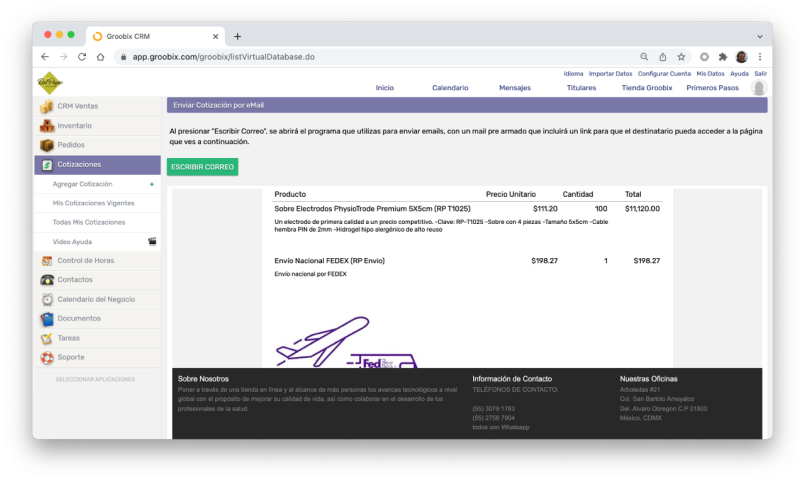This screenshot has height=482, width=805.
Task: Click the Idioma link
Action: click(x=573, y=74)
